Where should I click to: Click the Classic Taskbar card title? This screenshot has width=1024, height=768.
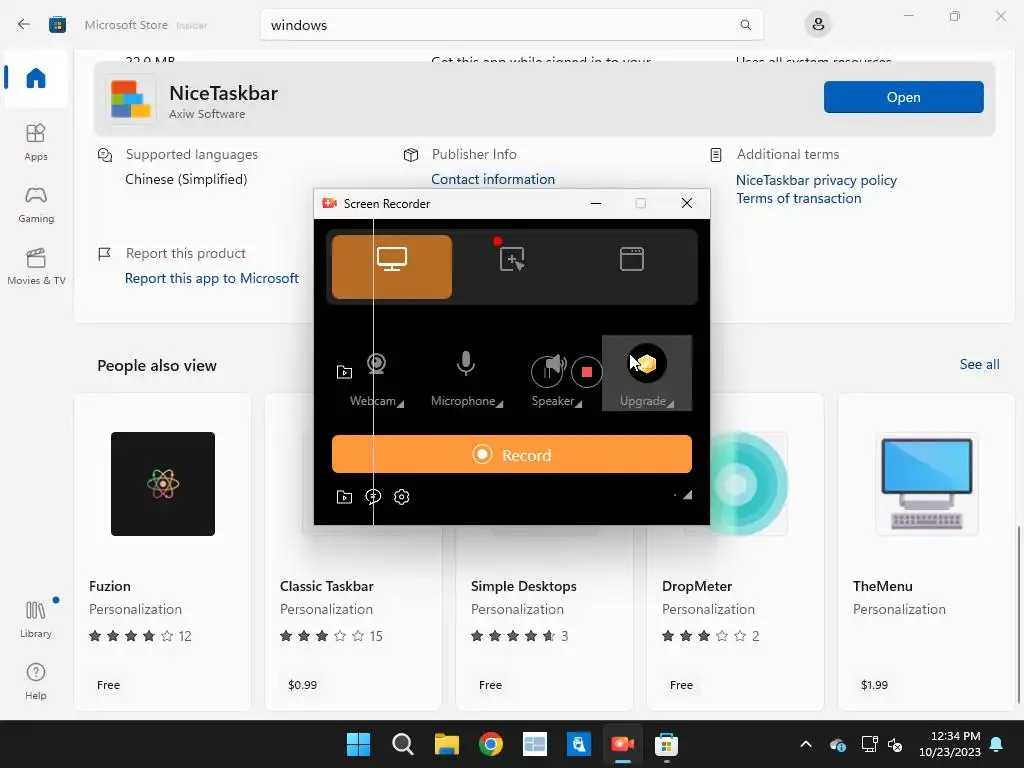(x=327, y=586)
